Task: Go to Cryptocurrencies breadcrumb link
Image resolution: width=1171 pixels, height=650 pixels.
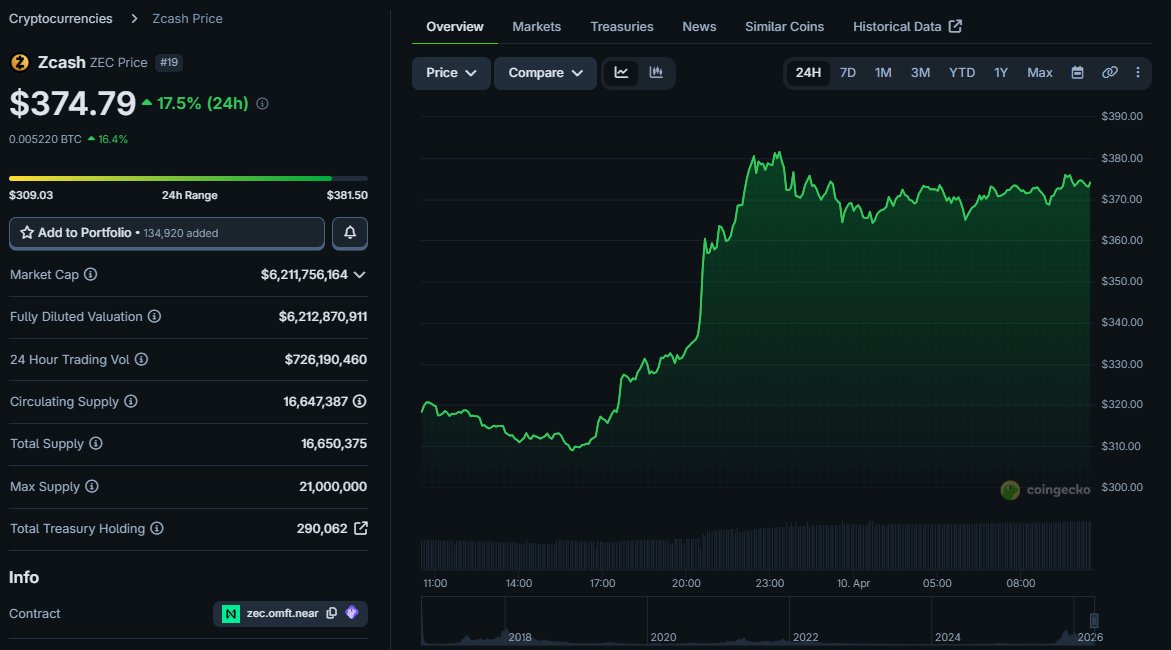Action: click(60, 18)
